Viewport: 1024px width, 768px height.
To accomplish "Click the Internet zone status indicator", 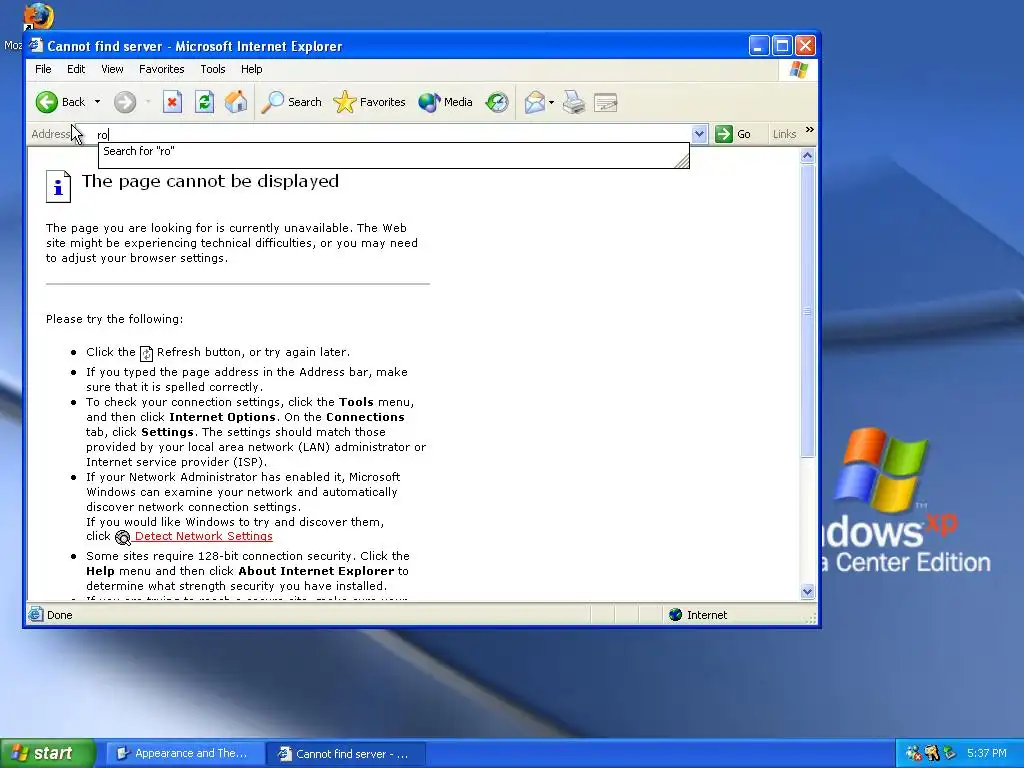I will click(697, 615).
